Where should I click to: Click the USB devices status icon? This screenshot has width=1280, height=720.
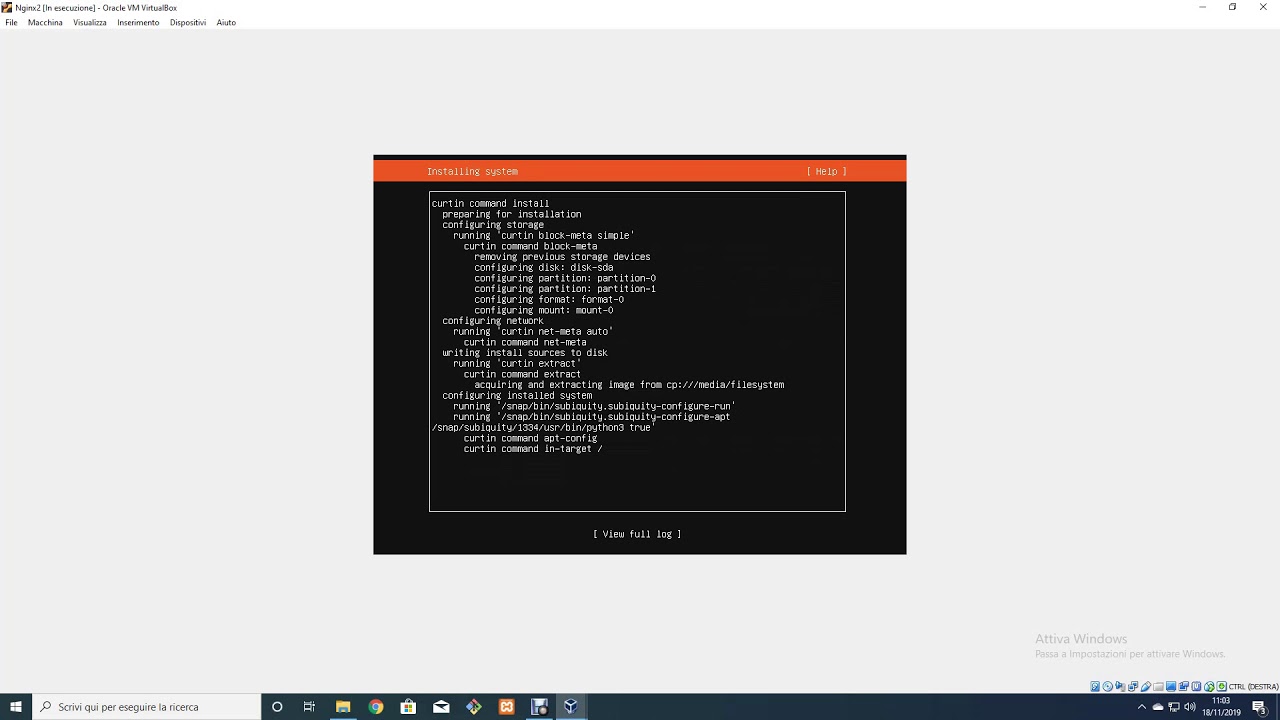pos(1146,687)
